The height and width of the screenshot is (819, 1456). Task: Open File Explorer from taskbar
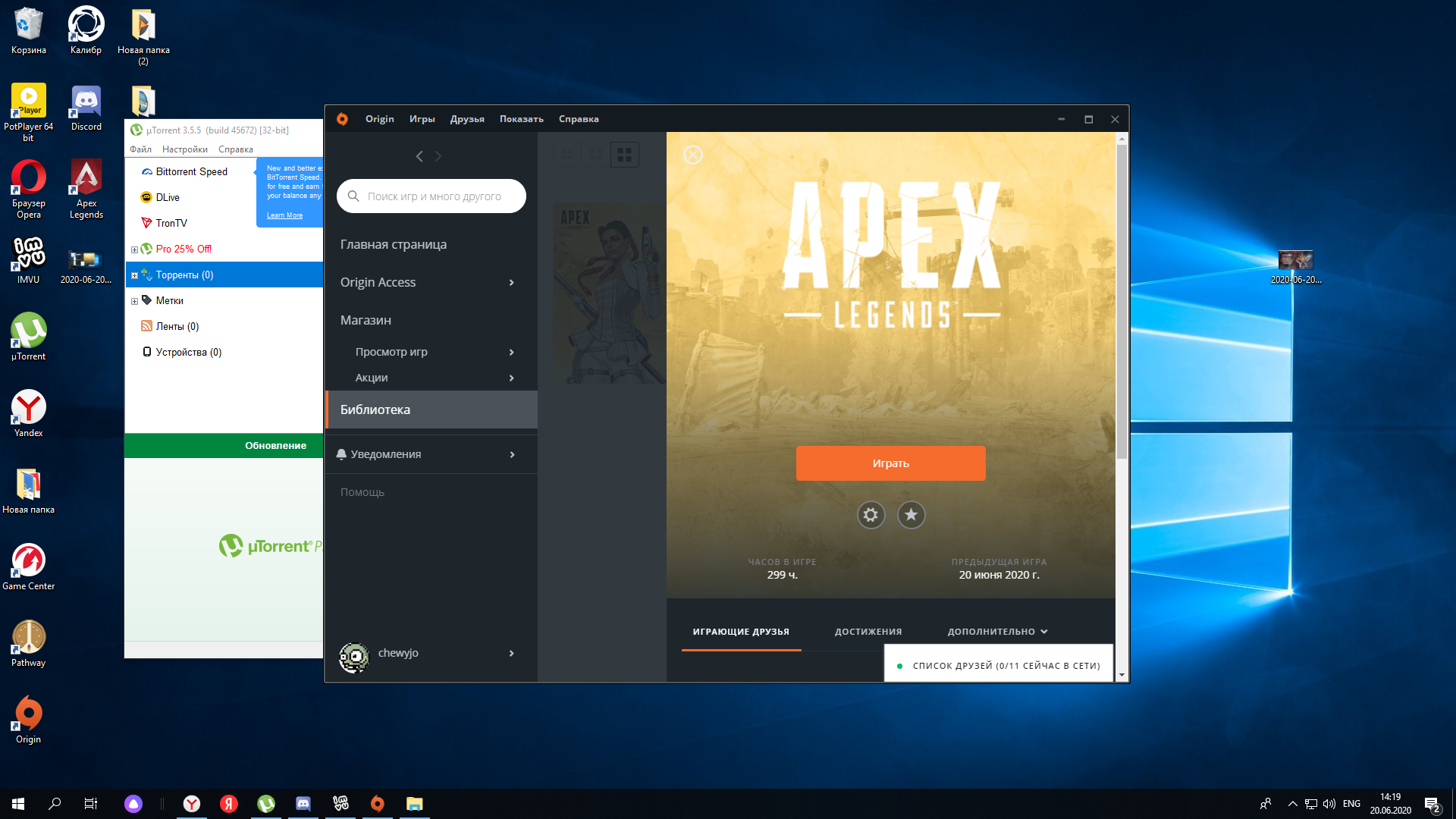[x=414, y=803]
